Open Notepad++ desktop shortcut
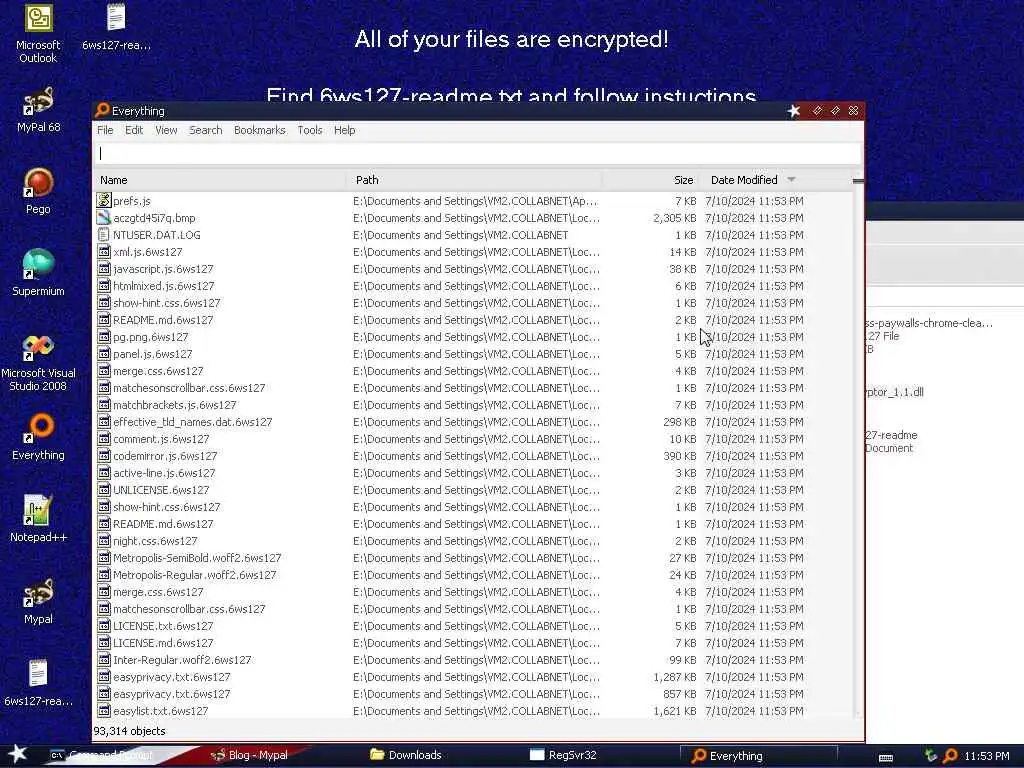Viewport: 1024px width, 768px height. (x=38, y=519)
